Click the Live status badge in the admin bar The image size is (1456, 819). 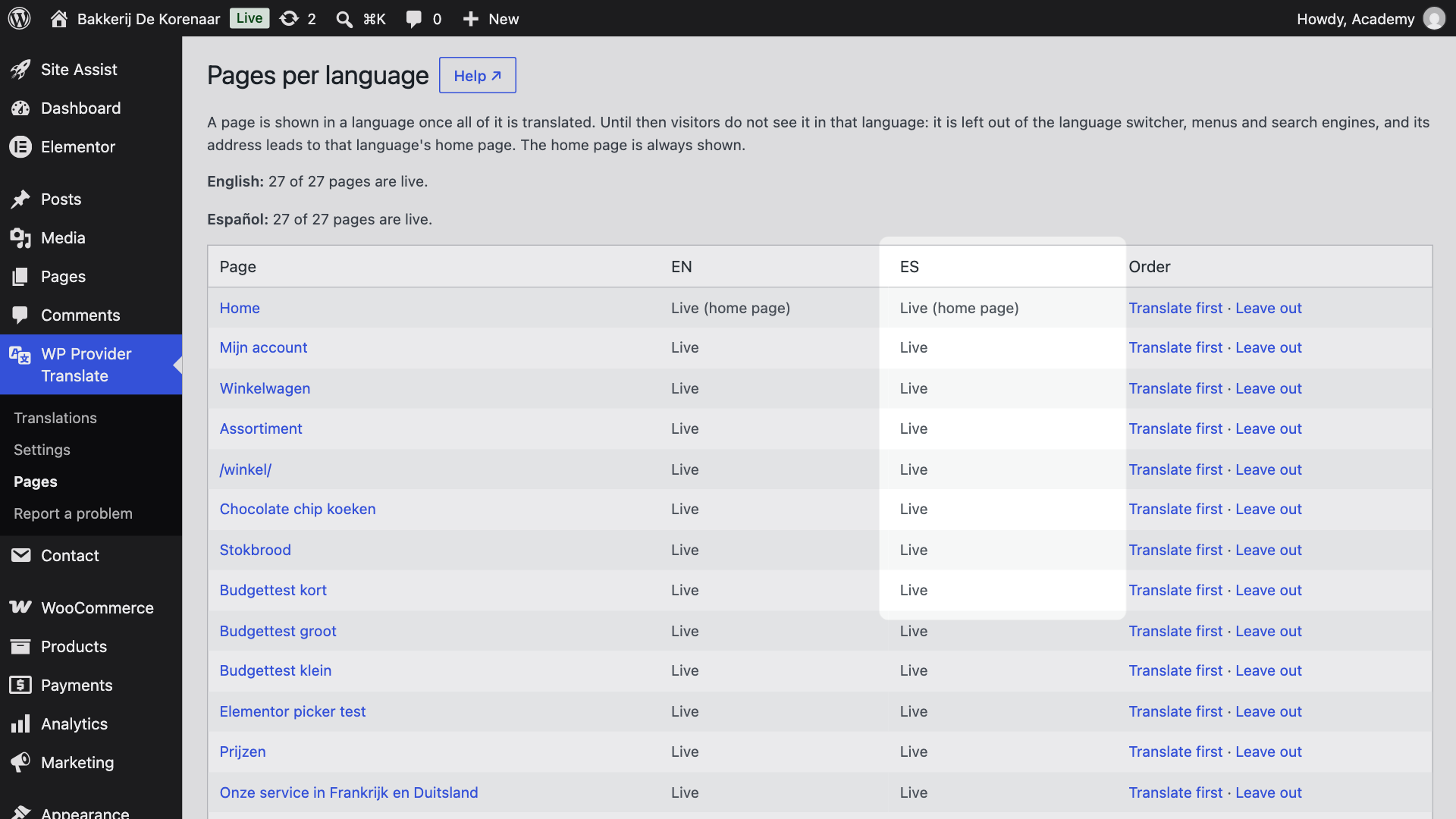[x=249, y=18]
